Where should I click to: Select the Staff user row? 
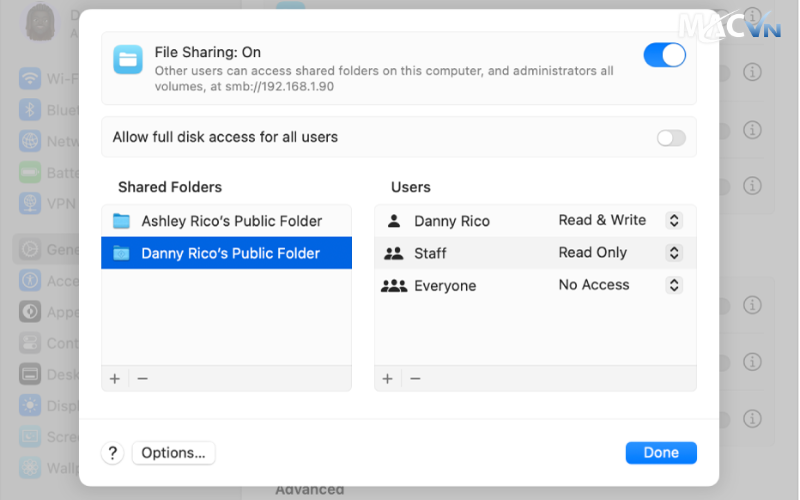pyautogui.click(x=535, y=253)
